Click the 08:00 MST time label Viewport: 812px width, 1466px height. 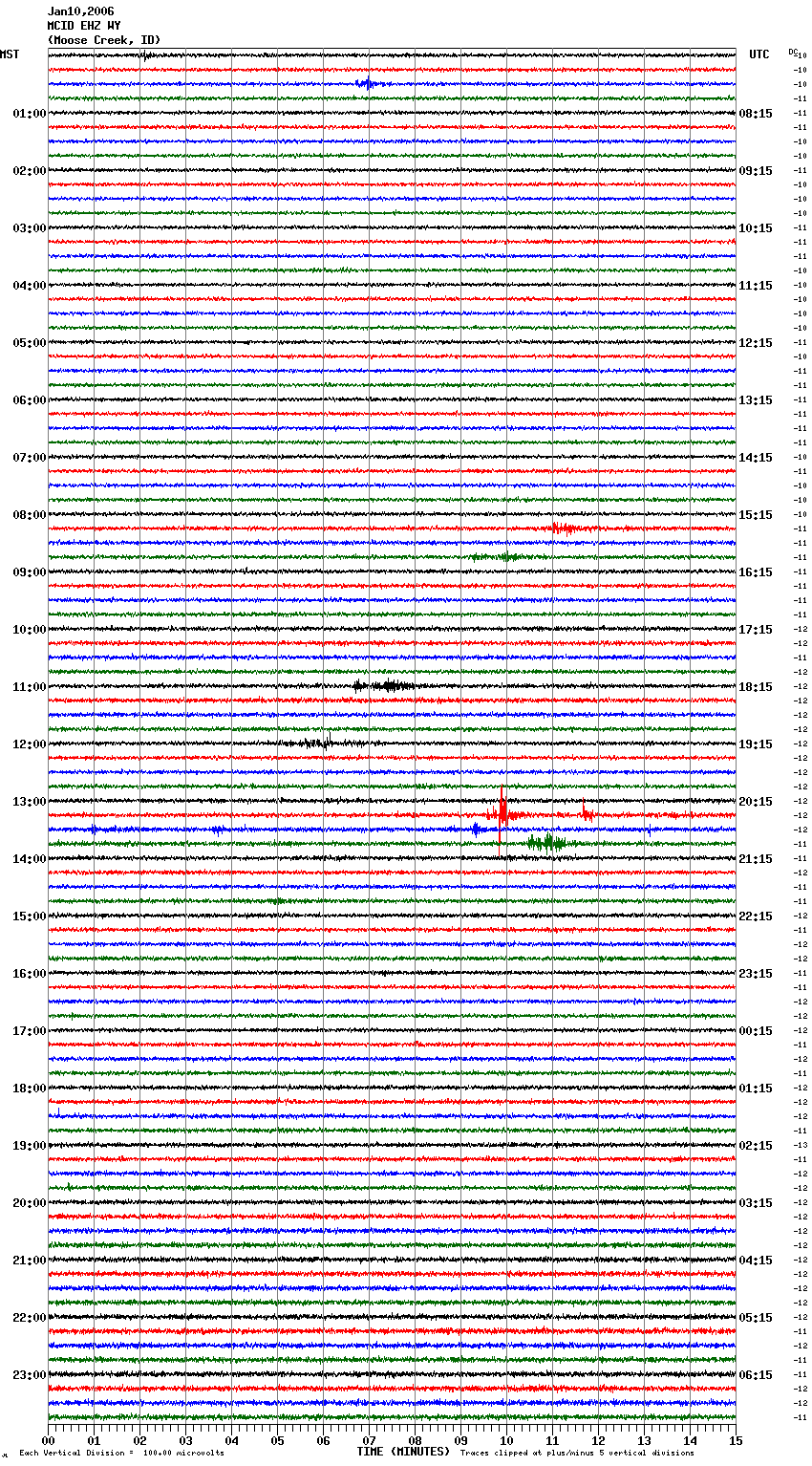[30, 515]
